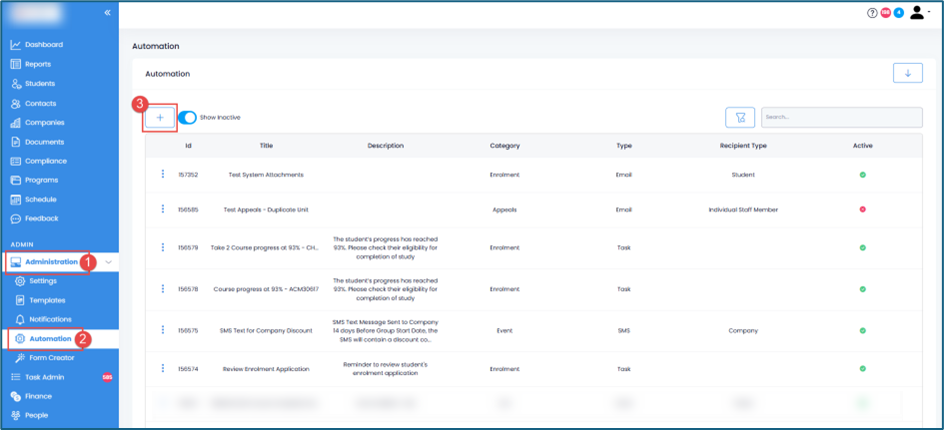Screen dimensions: 944x430
Task: Select Templates under Administration
Action: pos(48,300)
